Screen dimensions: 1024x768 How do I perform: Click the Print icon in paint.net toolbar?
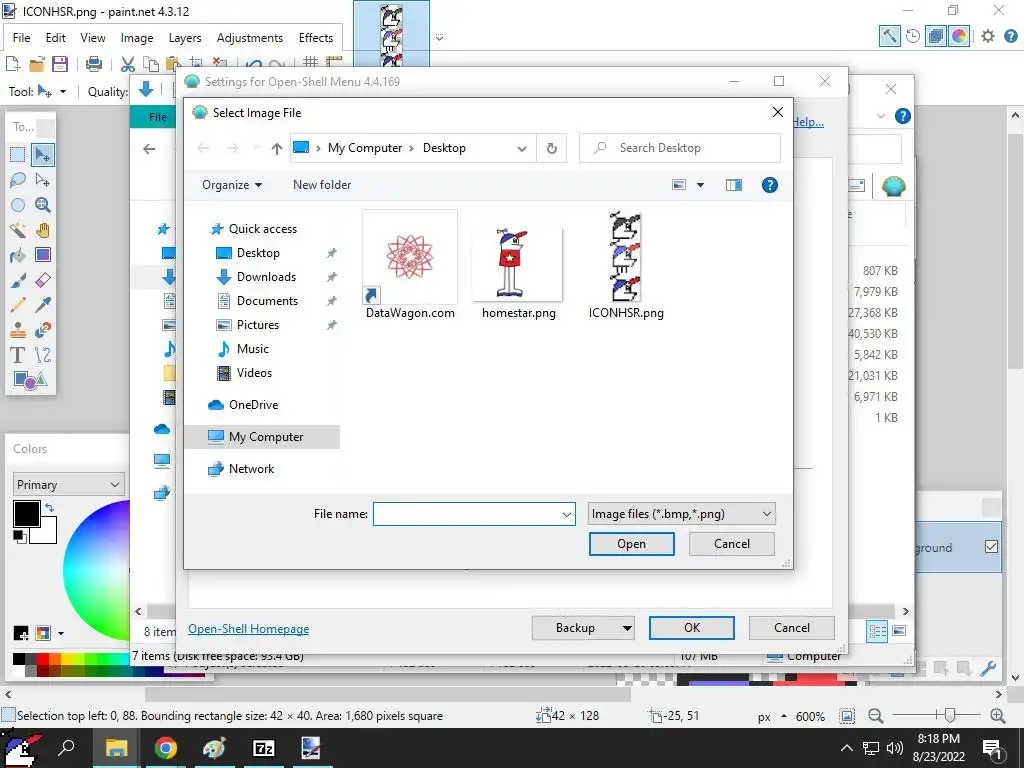tap(94, 63)
